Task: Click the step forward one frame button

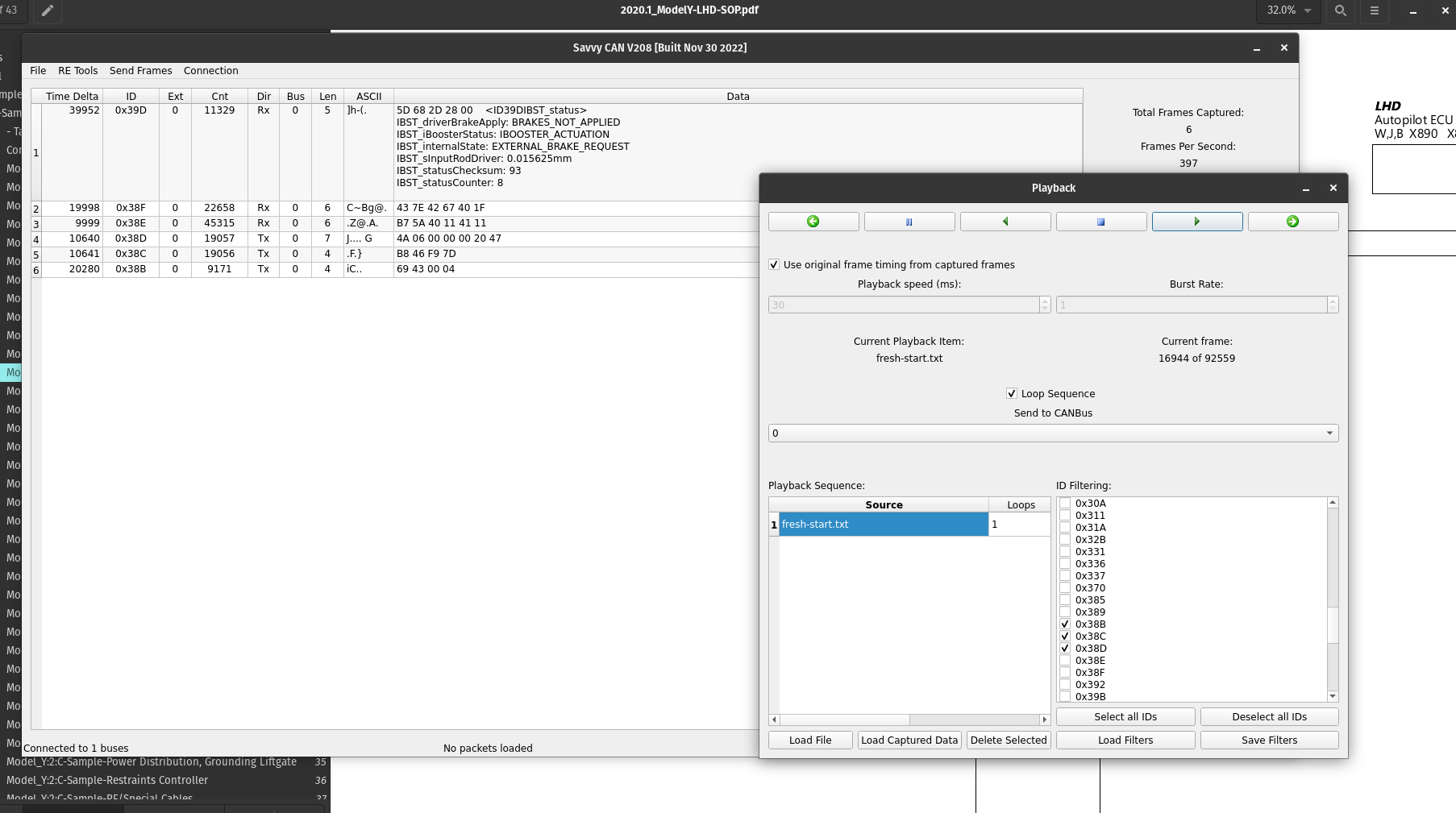Action: (x=1292, y=222)
